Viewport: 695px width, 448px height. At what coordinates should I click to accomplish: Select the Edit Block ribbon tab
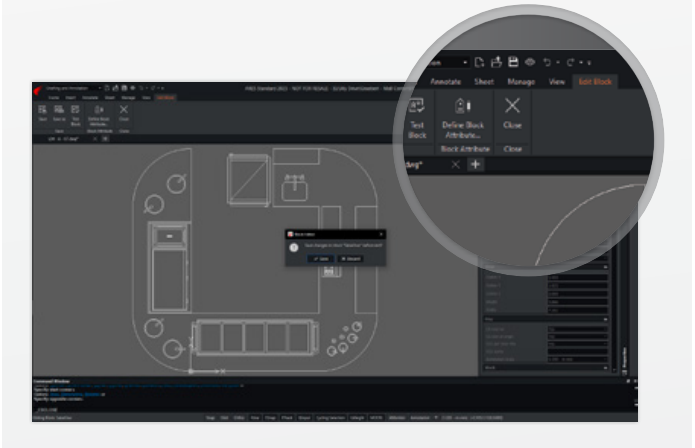tap(596, 83)
